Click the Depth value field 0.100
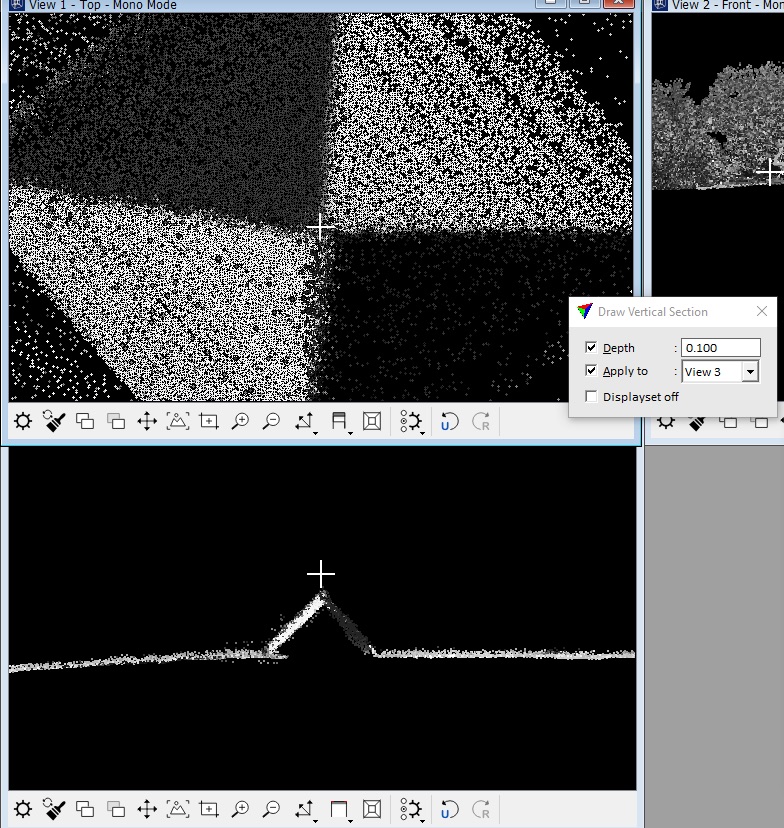Viewport: 784px width, 828px height. 721,347
